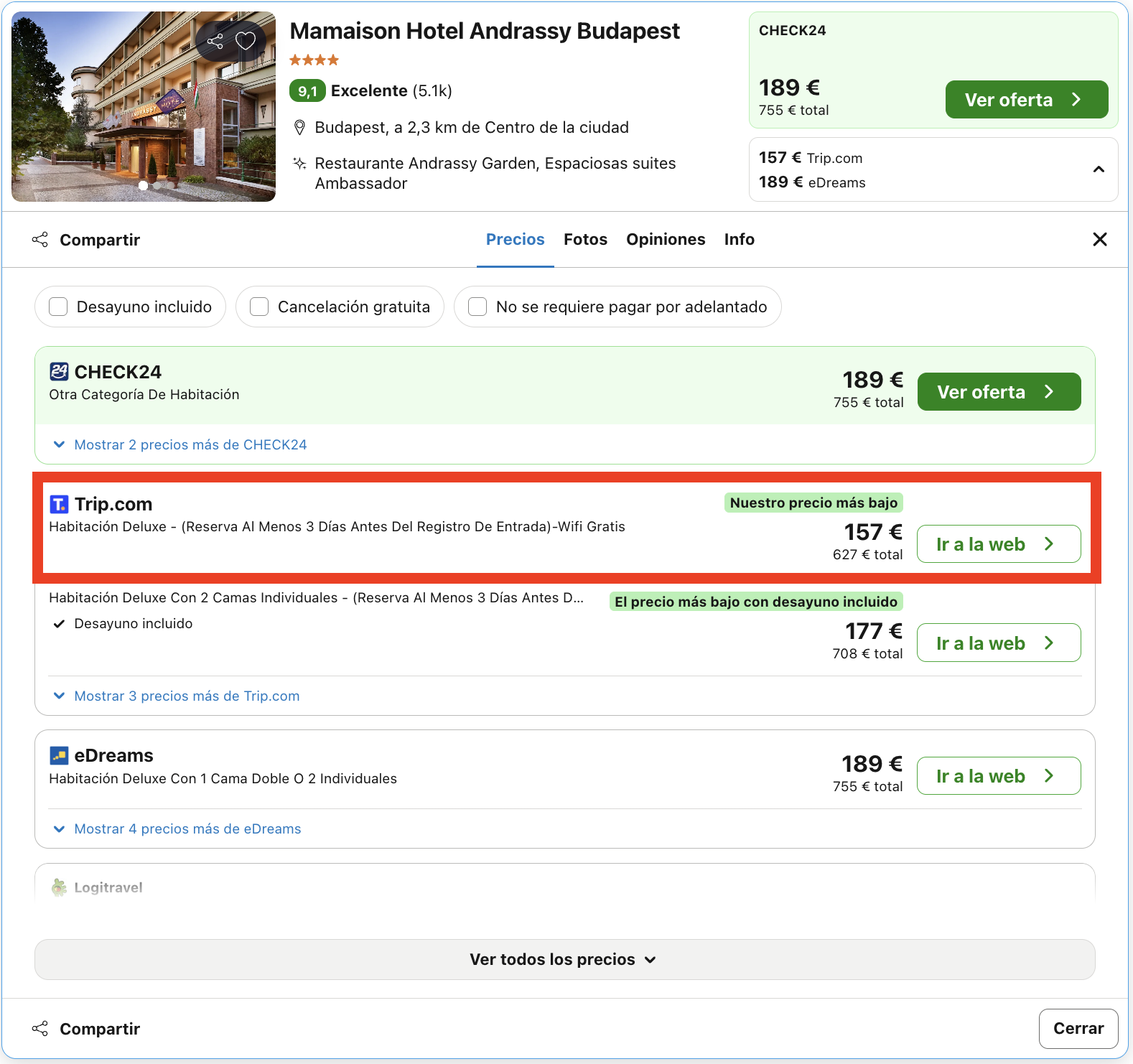This screenshot has width=1133, height=1064.
Task: Click share icon beside bottom Compartir
Action: point(40,1029)
